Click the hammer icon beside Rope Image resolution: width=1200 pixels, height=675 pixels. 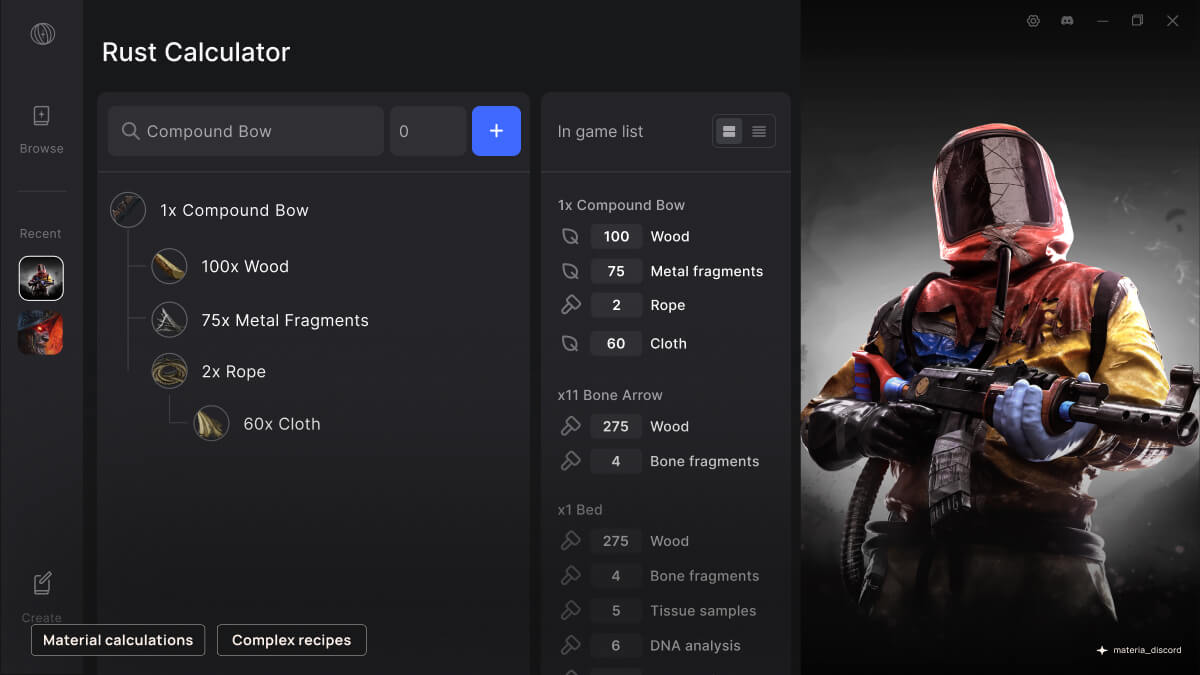pyautogui.click(x=571, y=305)
